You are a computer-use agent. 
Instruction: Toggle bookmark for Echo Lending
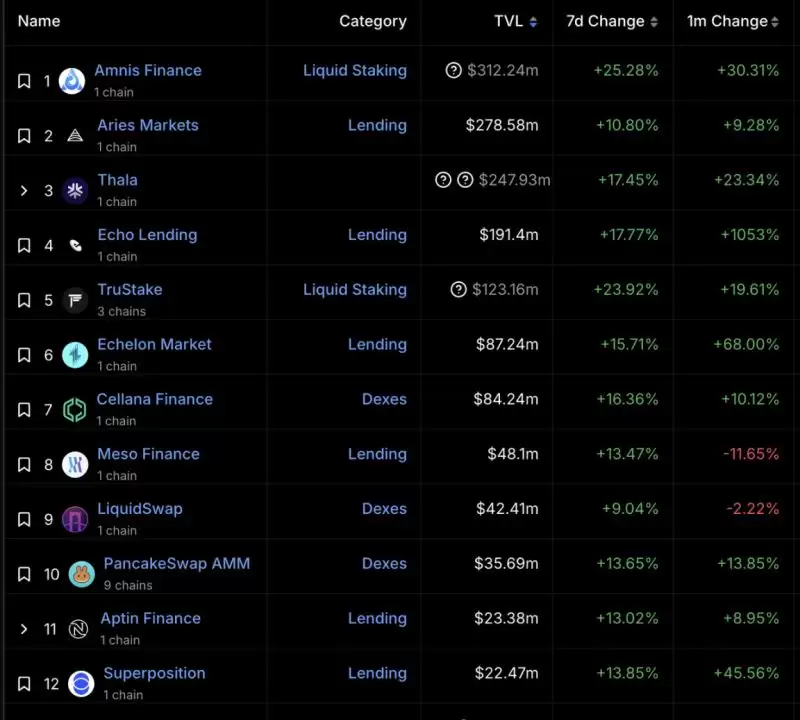coord(25,245)
